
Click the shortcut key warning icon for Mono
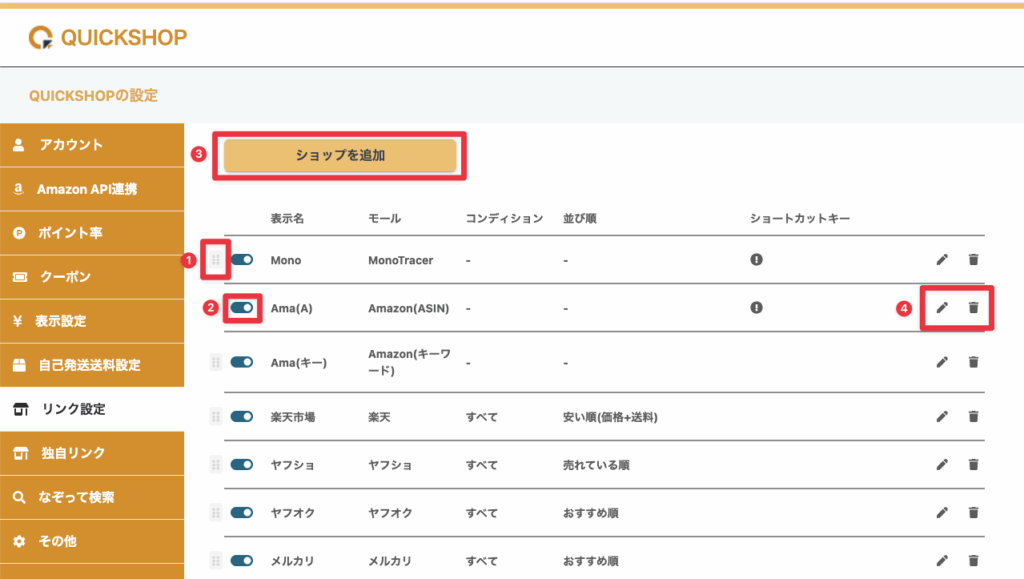(757, 260)
